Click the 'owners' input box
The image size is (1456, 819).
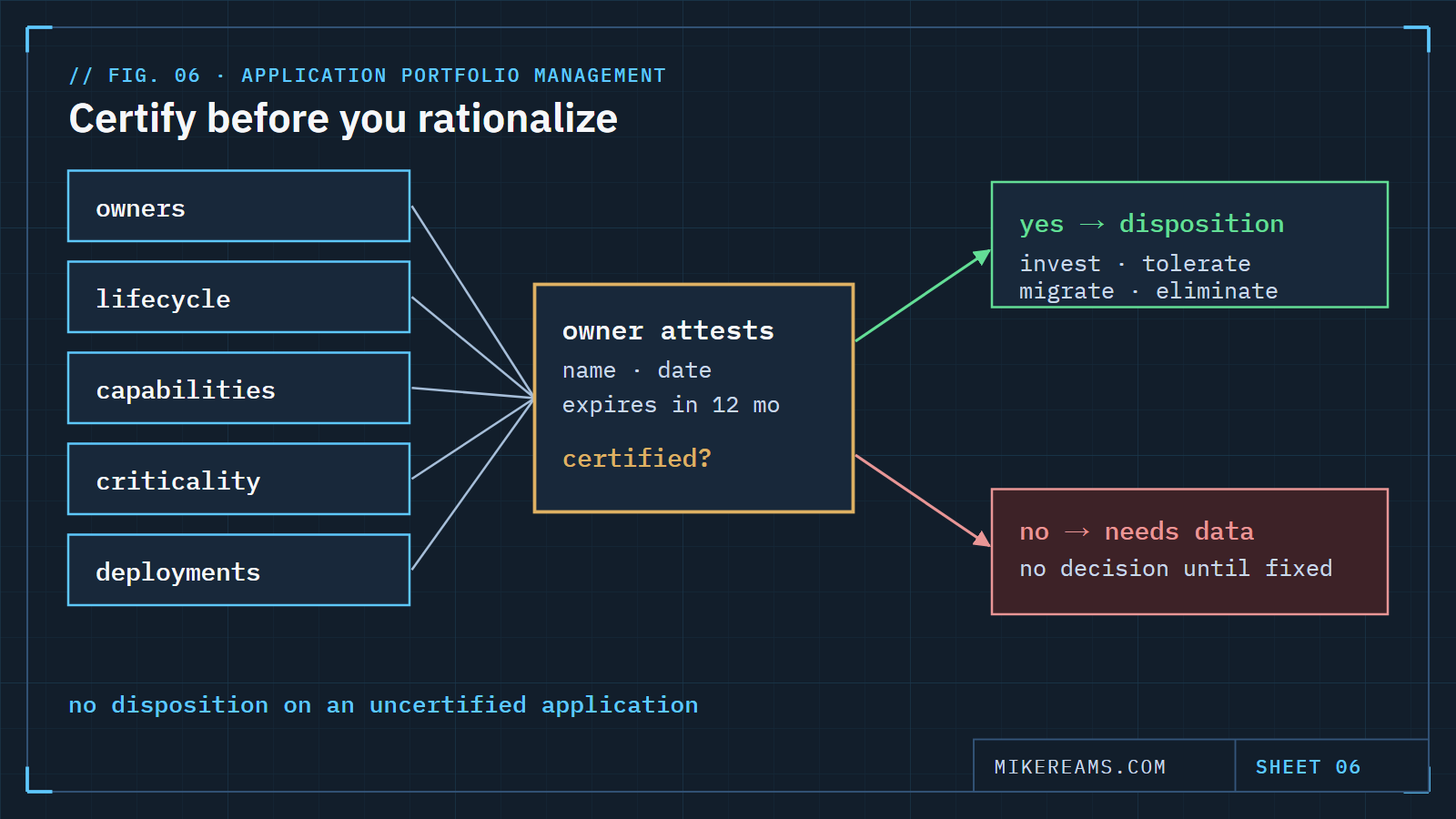pyautogui.click(x=238, y=206)
